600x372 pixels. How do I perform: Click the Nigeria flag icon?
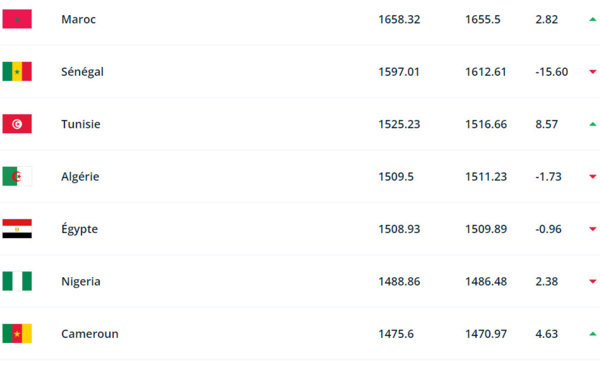[x=17, y=281]
